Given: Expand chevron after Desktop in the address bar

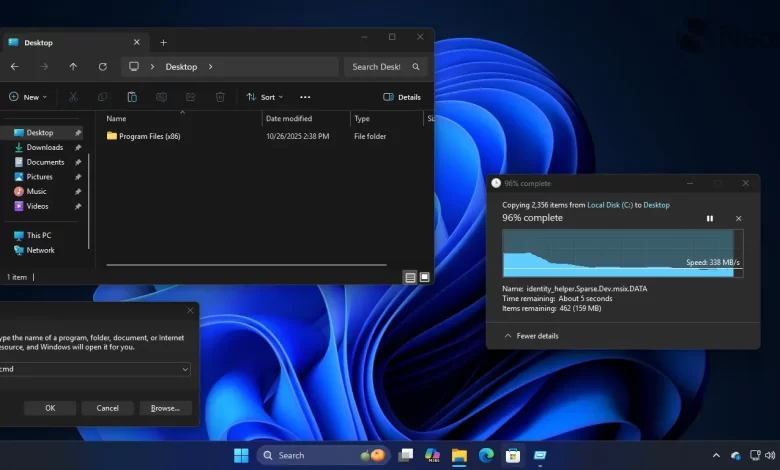Looking at the screenshot, I should [210, 67].
